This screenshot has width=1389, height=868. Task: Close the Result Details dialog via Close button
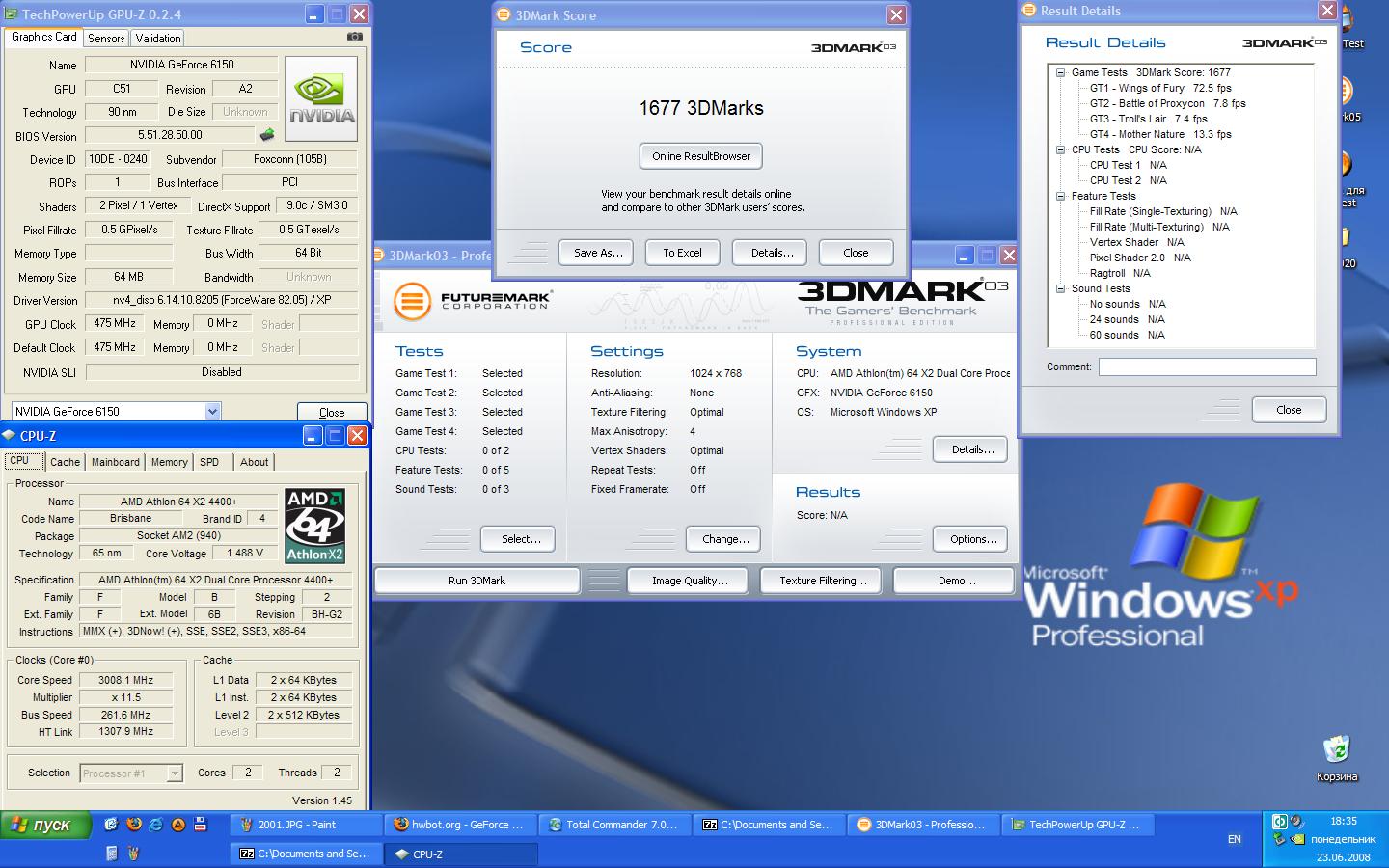click(x=1289, y=410)
